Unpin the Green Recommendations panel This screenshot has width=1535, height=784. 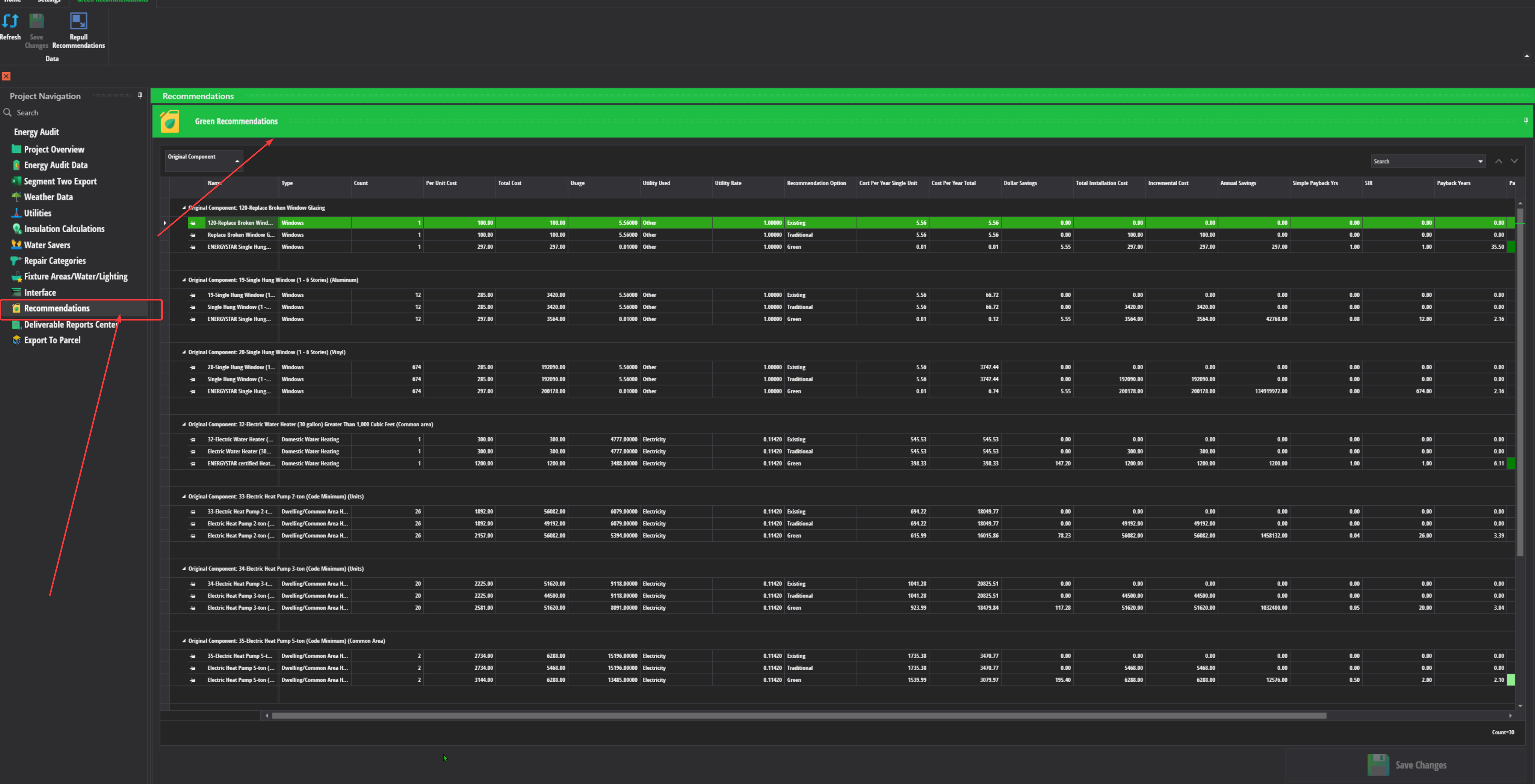pyautogui.click(x=1526, y=120)
